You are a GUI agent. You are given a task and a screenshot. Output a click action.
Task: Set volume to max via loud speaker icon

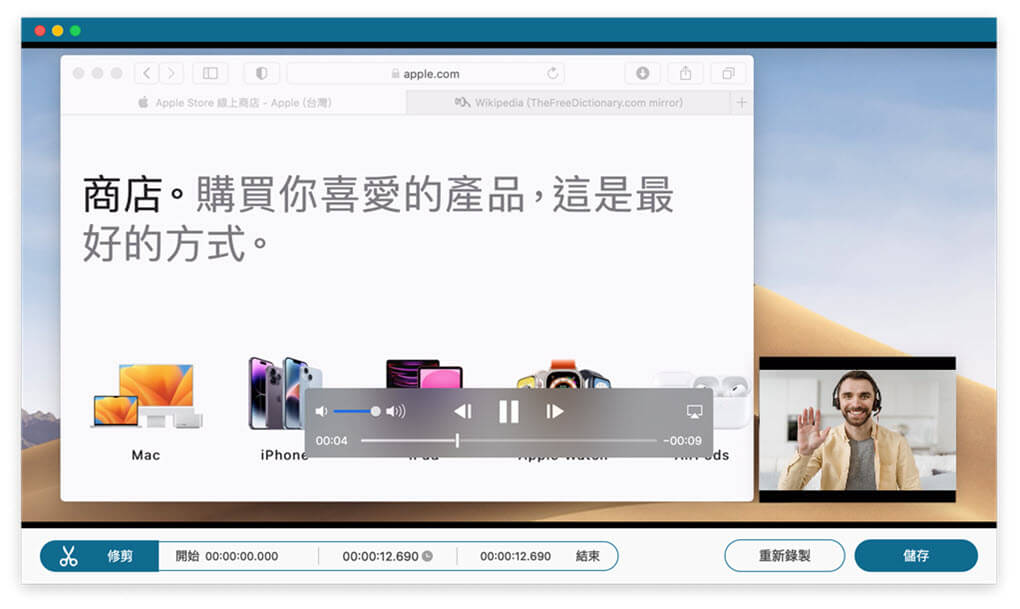coord(396,411)
